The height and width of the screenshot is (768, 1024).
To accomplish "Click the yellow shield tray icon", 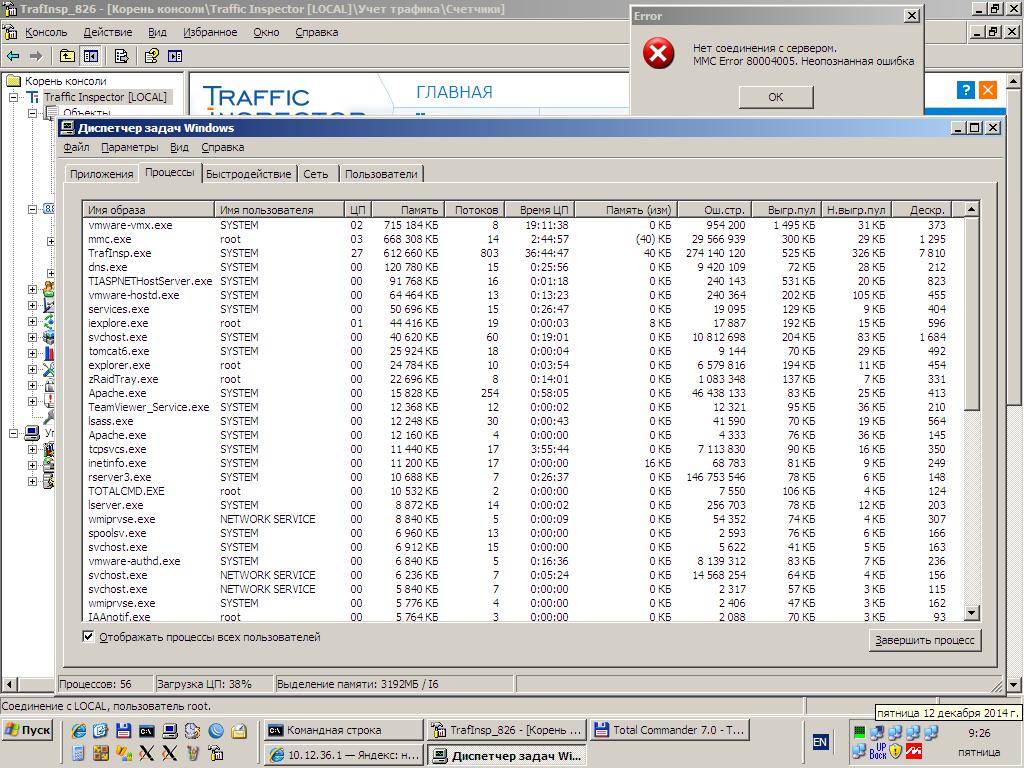I will click(895, 752).
